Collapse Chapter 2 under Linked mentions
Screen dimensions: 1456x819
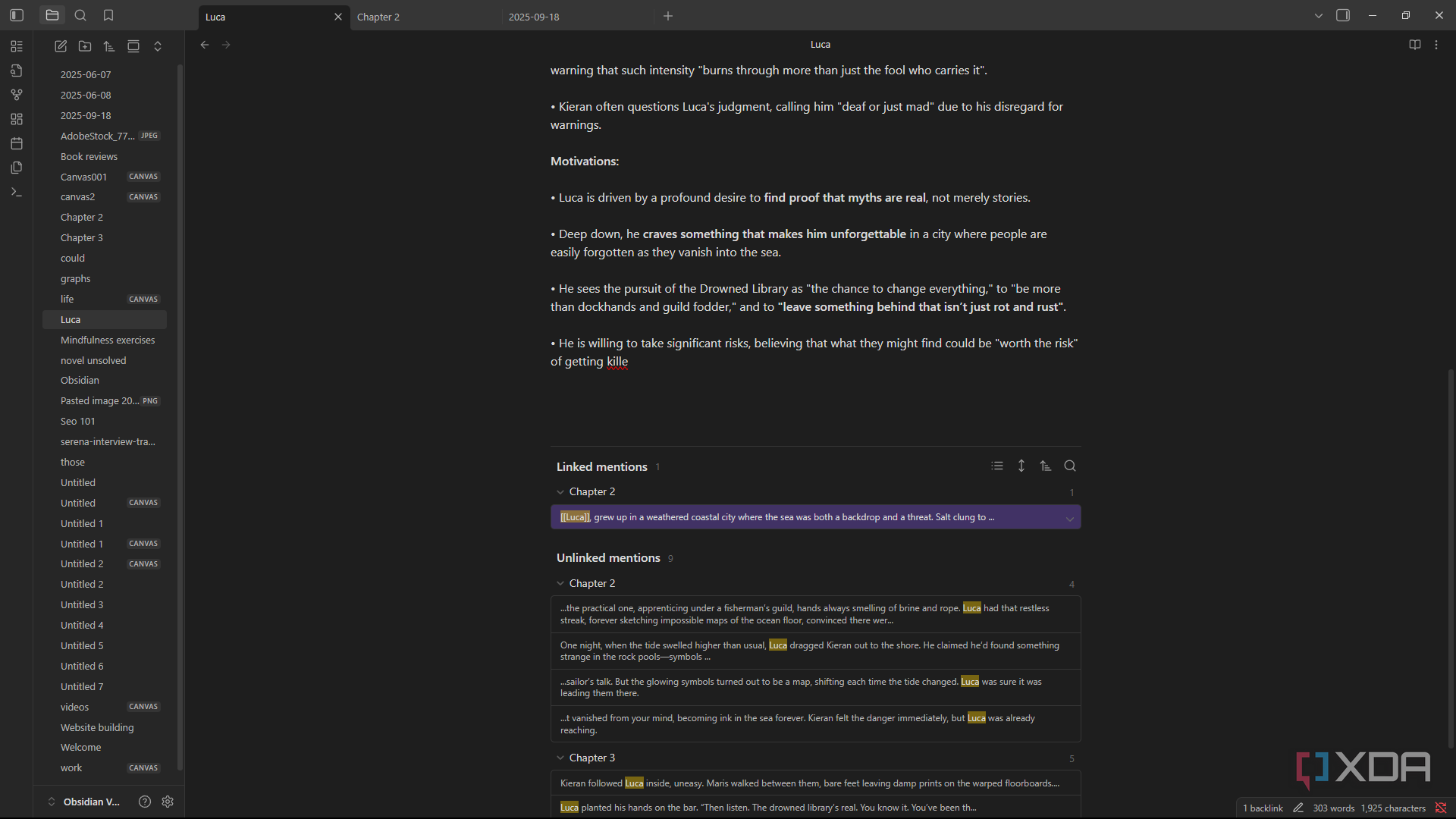pyautogui.click(x=560, y=492)
